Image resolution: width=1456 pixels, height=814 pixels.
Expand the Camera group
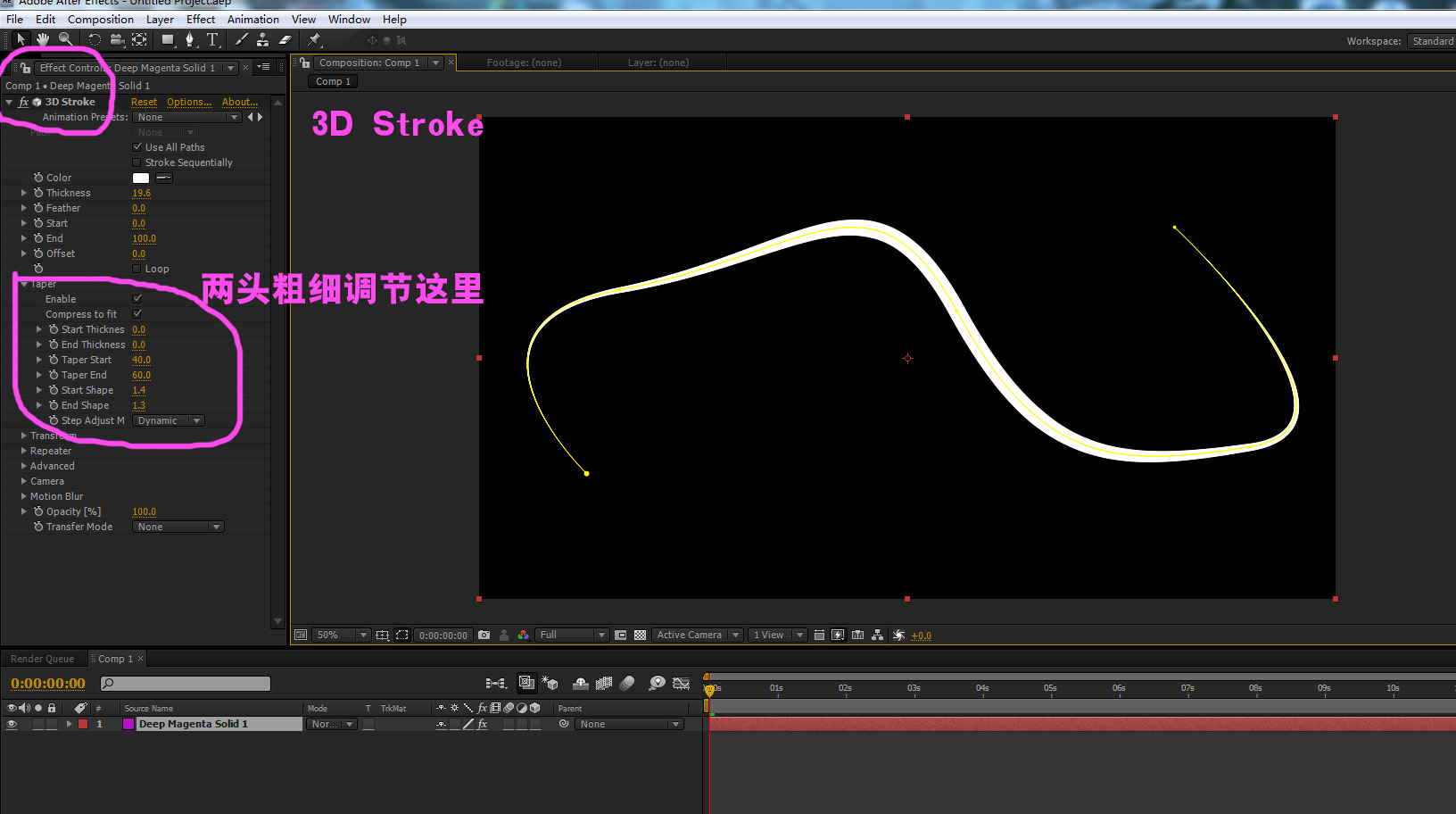24,481
